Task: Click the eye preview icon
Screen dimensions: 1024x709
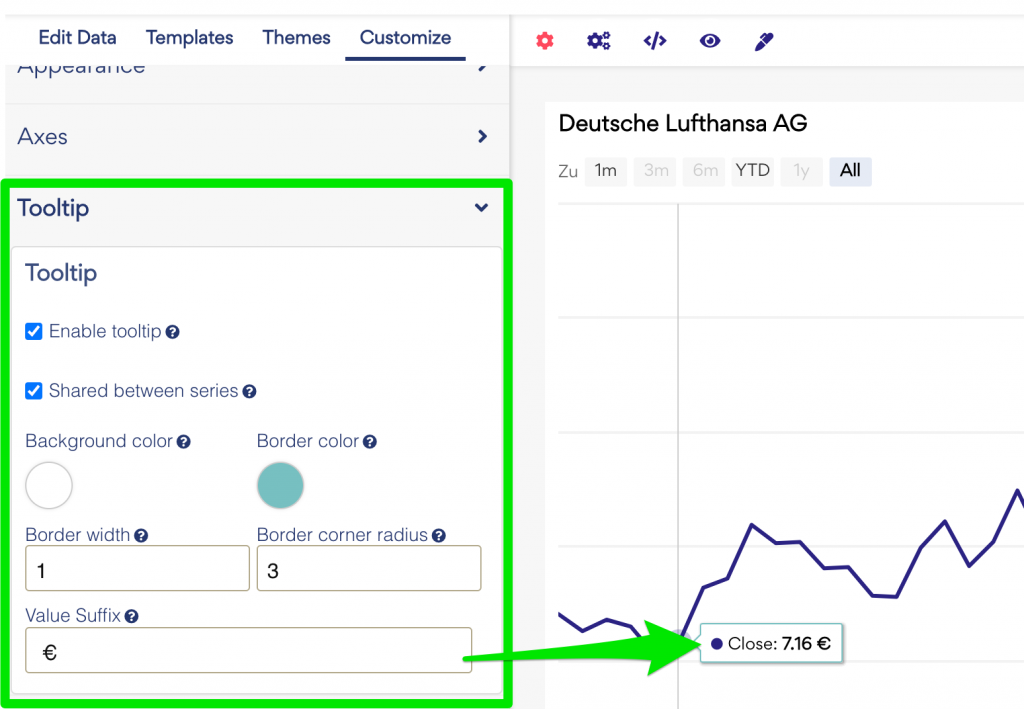Action: [710, 41]
